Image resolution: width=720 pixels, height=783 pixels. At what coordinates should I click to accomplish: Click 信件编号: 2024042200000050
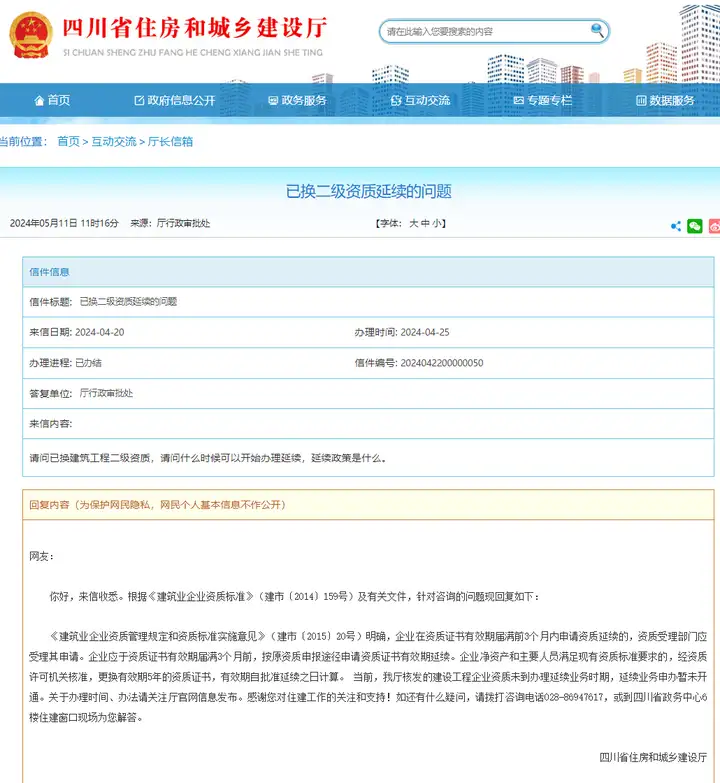point(419,363)
